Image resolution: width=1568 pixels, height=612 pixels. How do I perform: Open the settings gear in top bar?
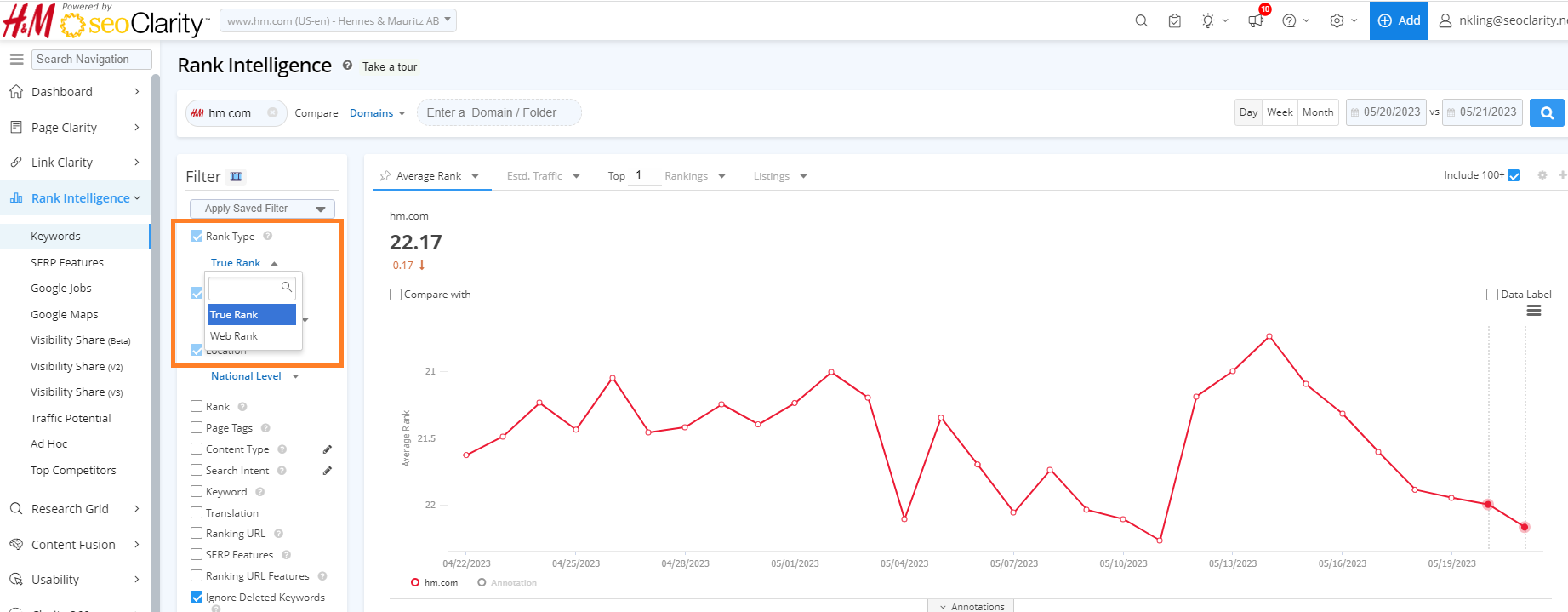click(1337, 21)
